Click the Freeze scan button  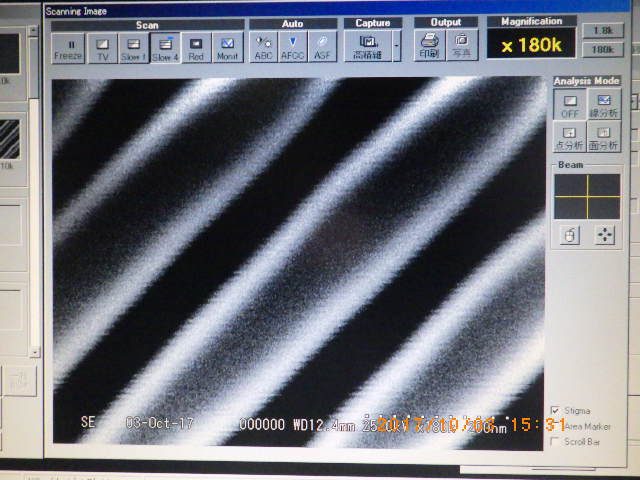point(68,48)
